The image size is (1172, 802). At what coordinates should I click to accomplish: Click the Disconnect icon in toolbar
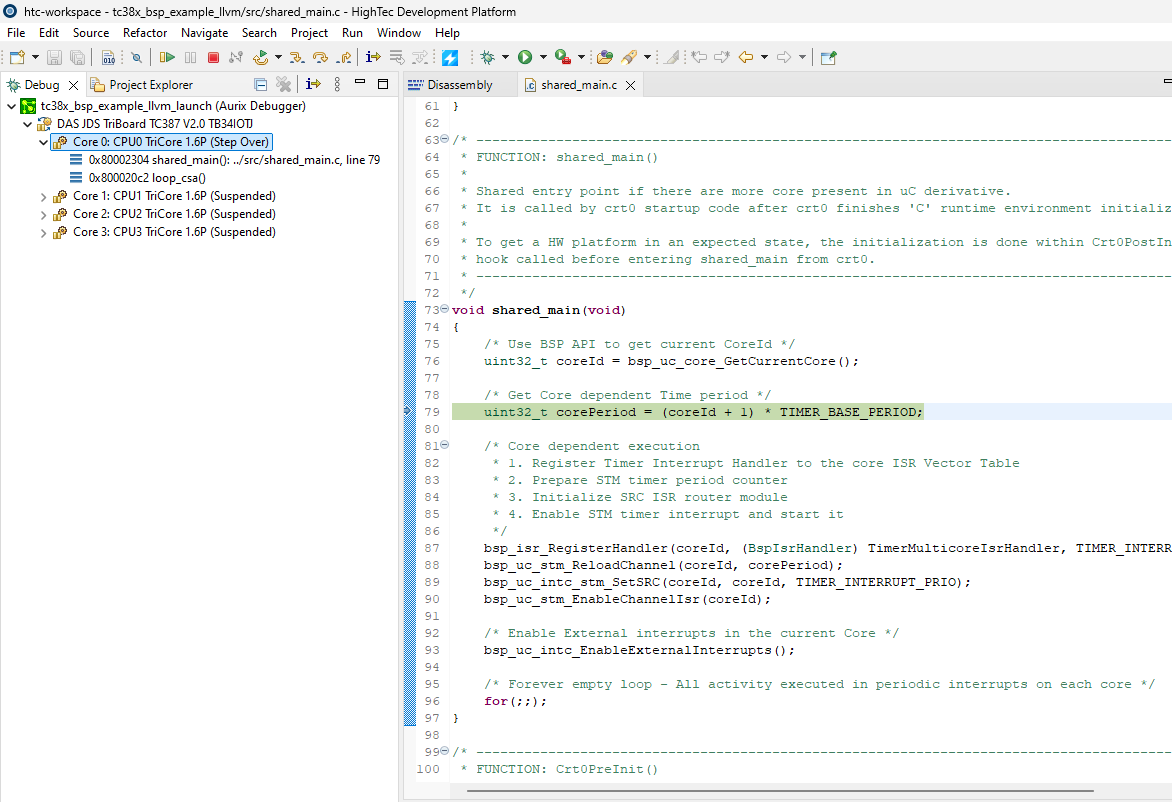click(236, 57)
